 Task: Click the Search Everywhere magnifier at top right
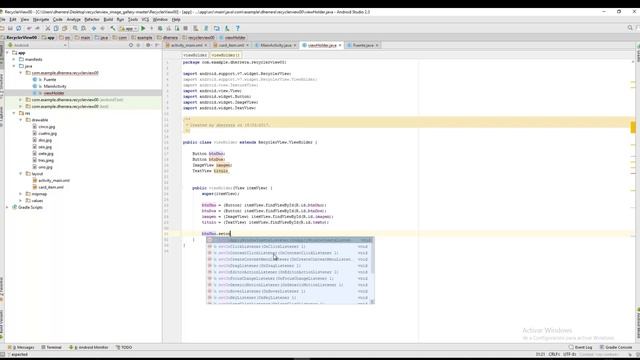point(630,28)
